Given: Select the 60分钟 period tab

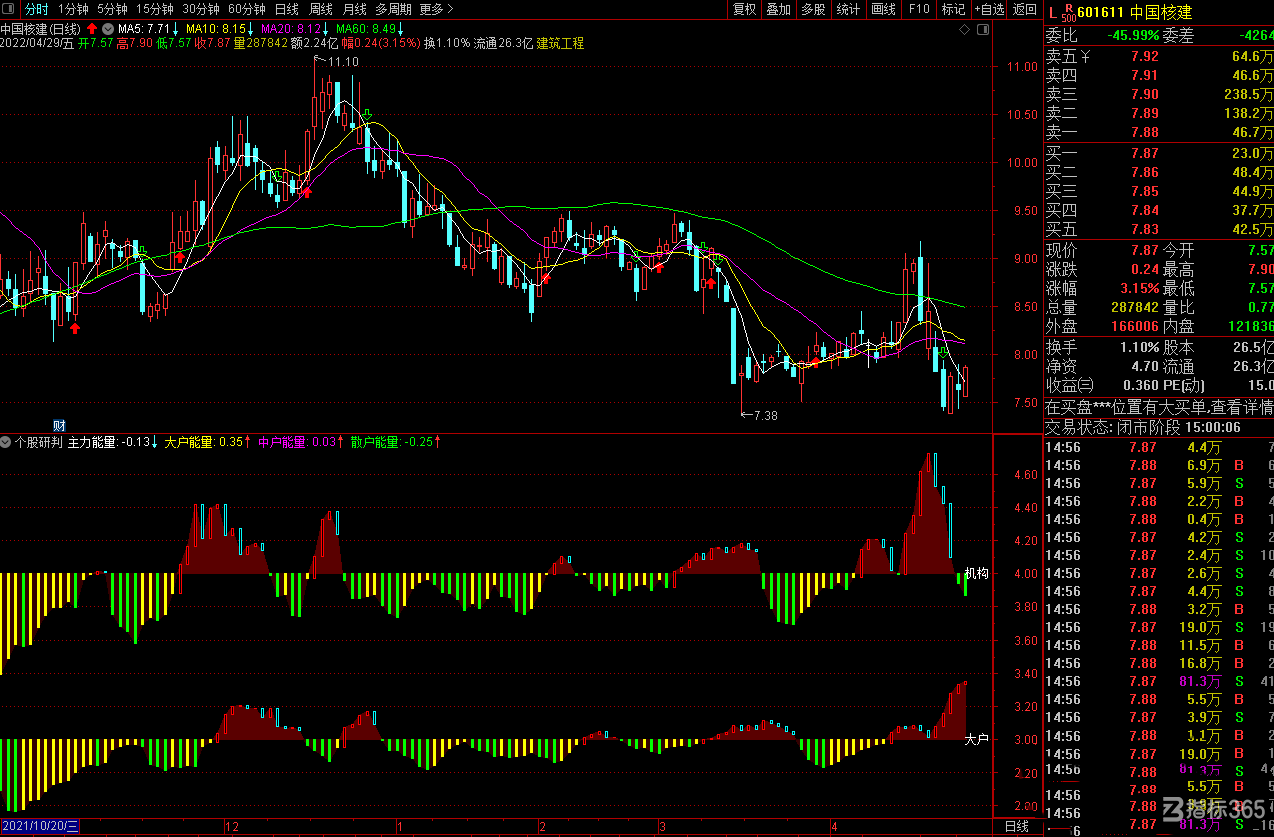Looking at the screenshot, I should pyautogui.click(x=247, y=9).
